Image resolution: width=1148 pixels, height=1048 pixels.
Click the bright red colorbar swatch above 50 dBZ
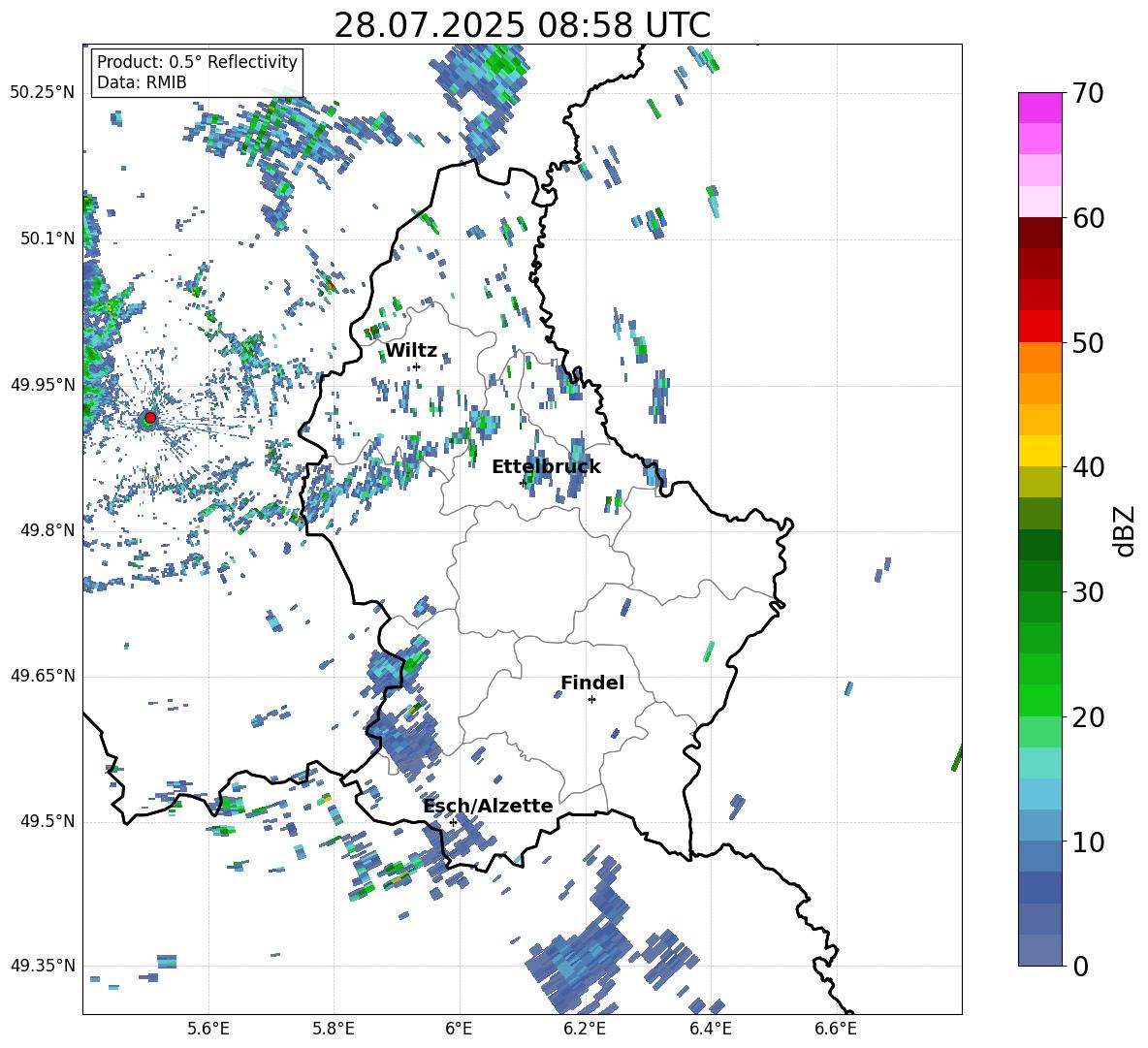coord(1039,327)
